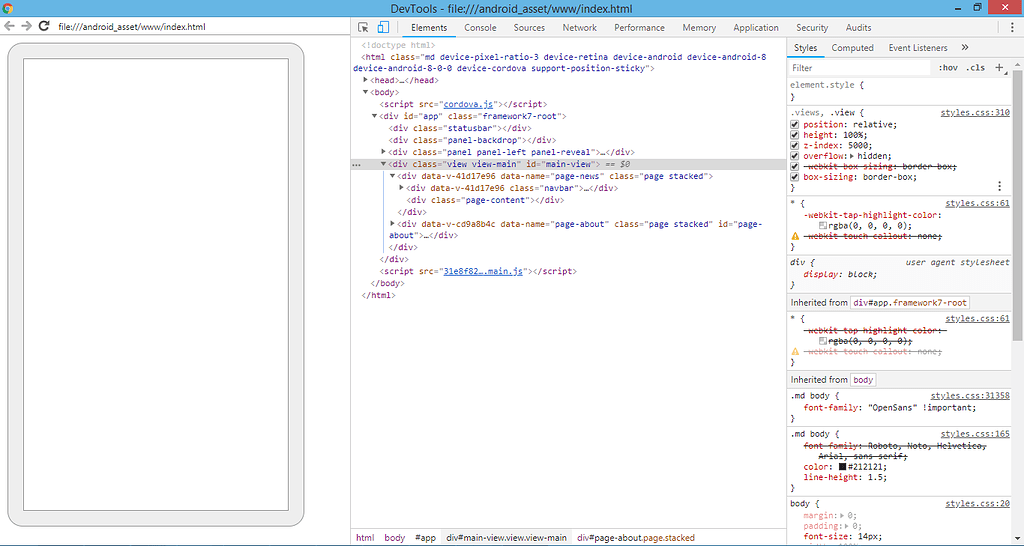The width and height of the screenshot is (1024, 546).
Task: Open the 31e8f82...main.js script link
Action: [483, 271]
